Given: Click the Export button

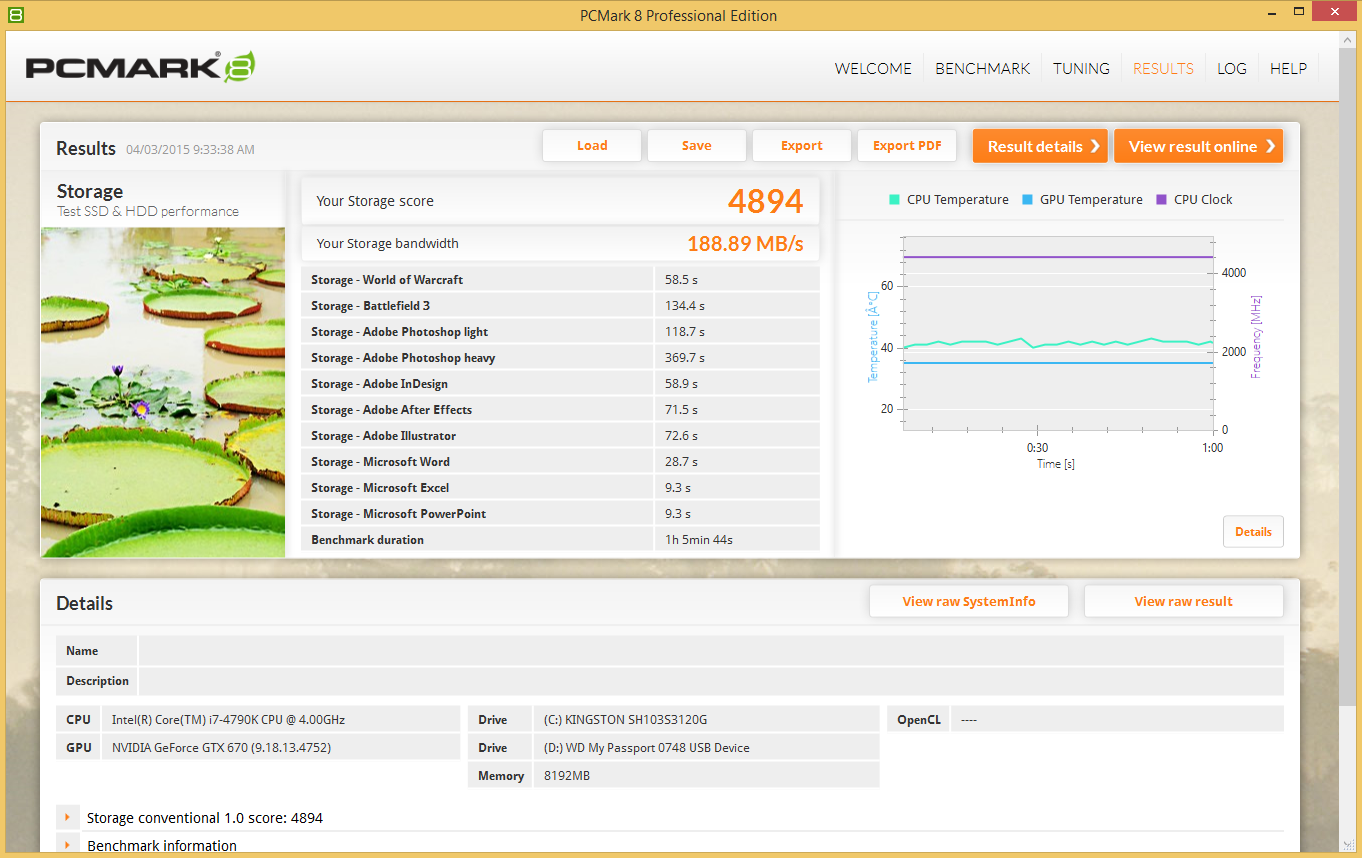Looking at the screenshot, I should click(x=802, y=146).
